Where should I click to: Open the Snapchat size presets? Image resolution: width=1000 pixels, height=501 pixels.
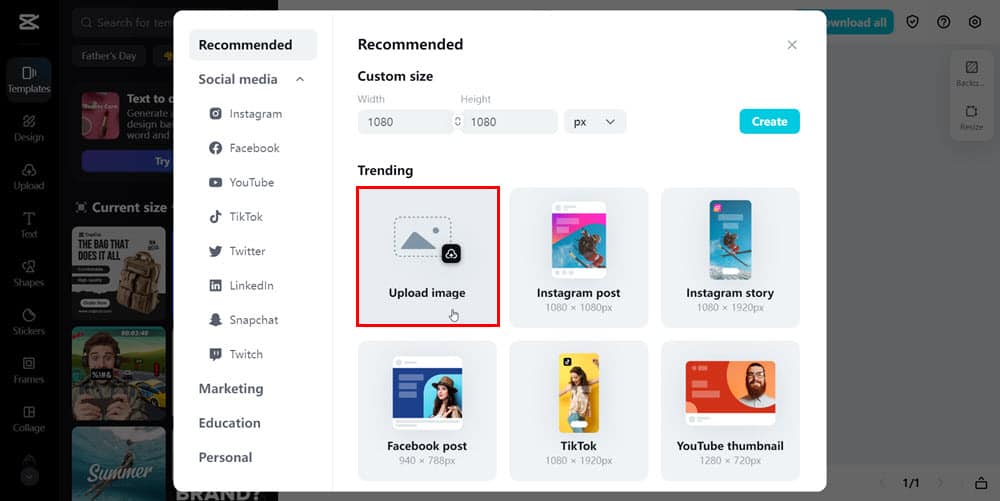tap(243, 320)
